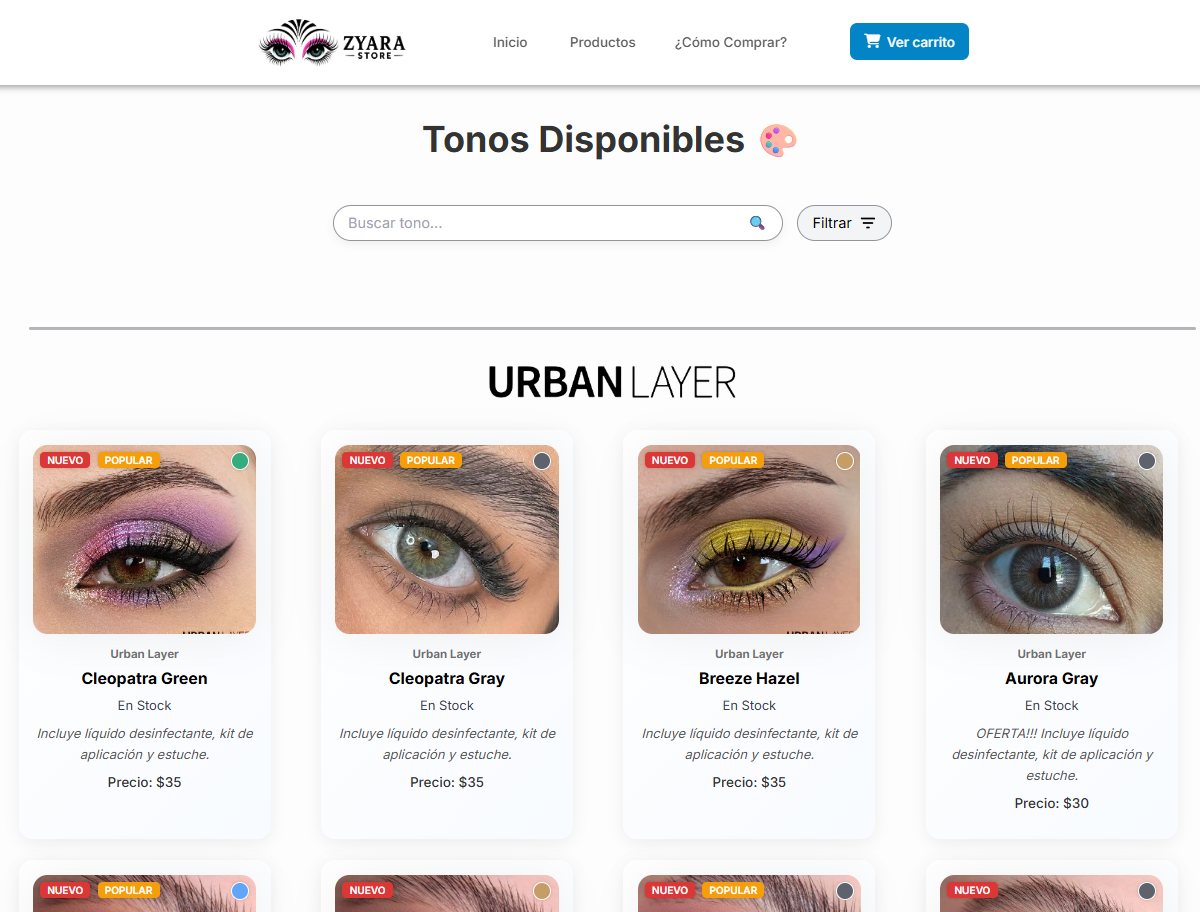1200x912 pixels.
Task: Open the Cleopatra Green eye photo
Action: pyautogui.click(x=144, y=539)
